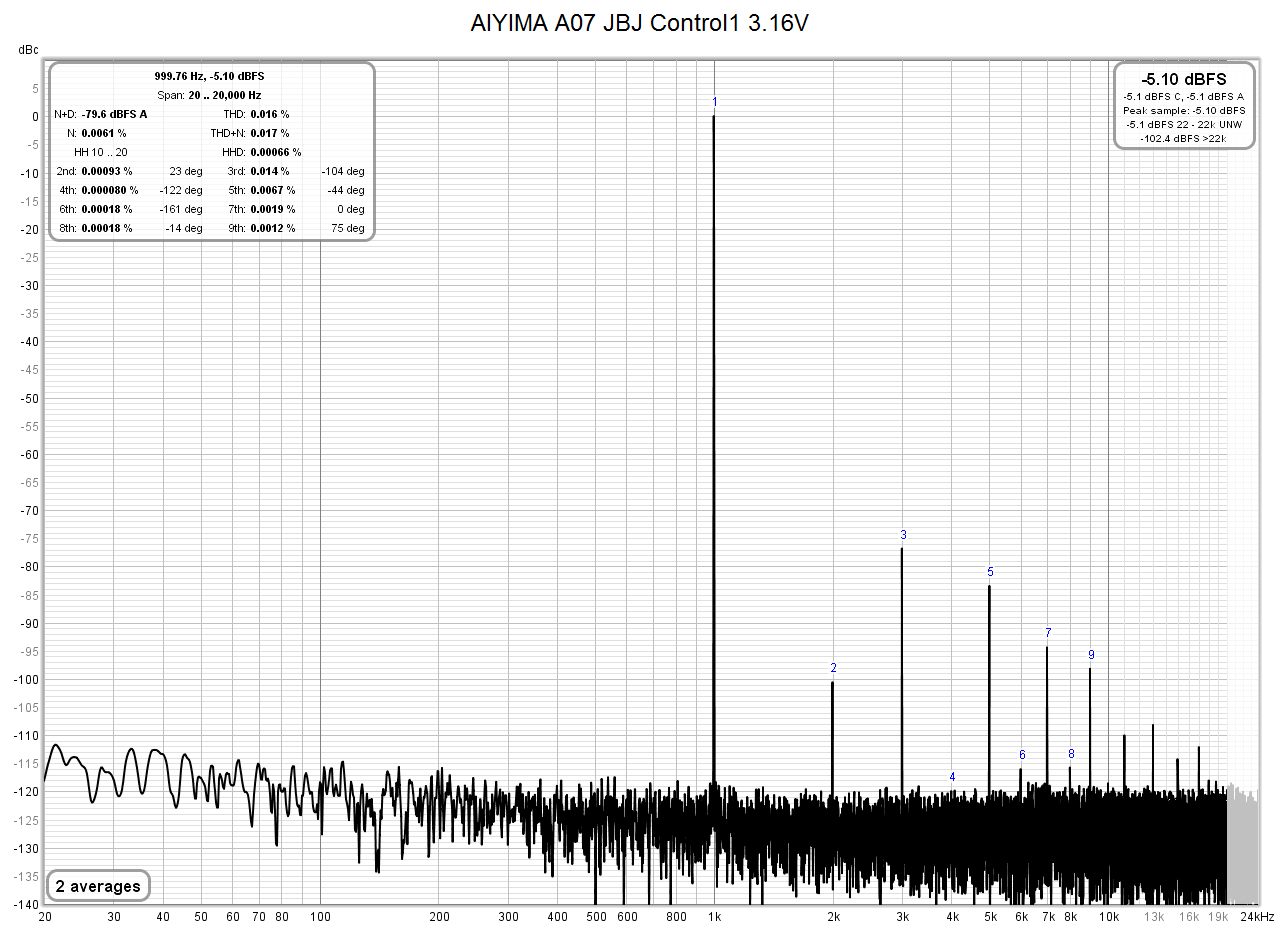Select the -5.1 dBFS C, -5.1 dBFS A line
1280x928 pixels.
[x=1184, y=97]
